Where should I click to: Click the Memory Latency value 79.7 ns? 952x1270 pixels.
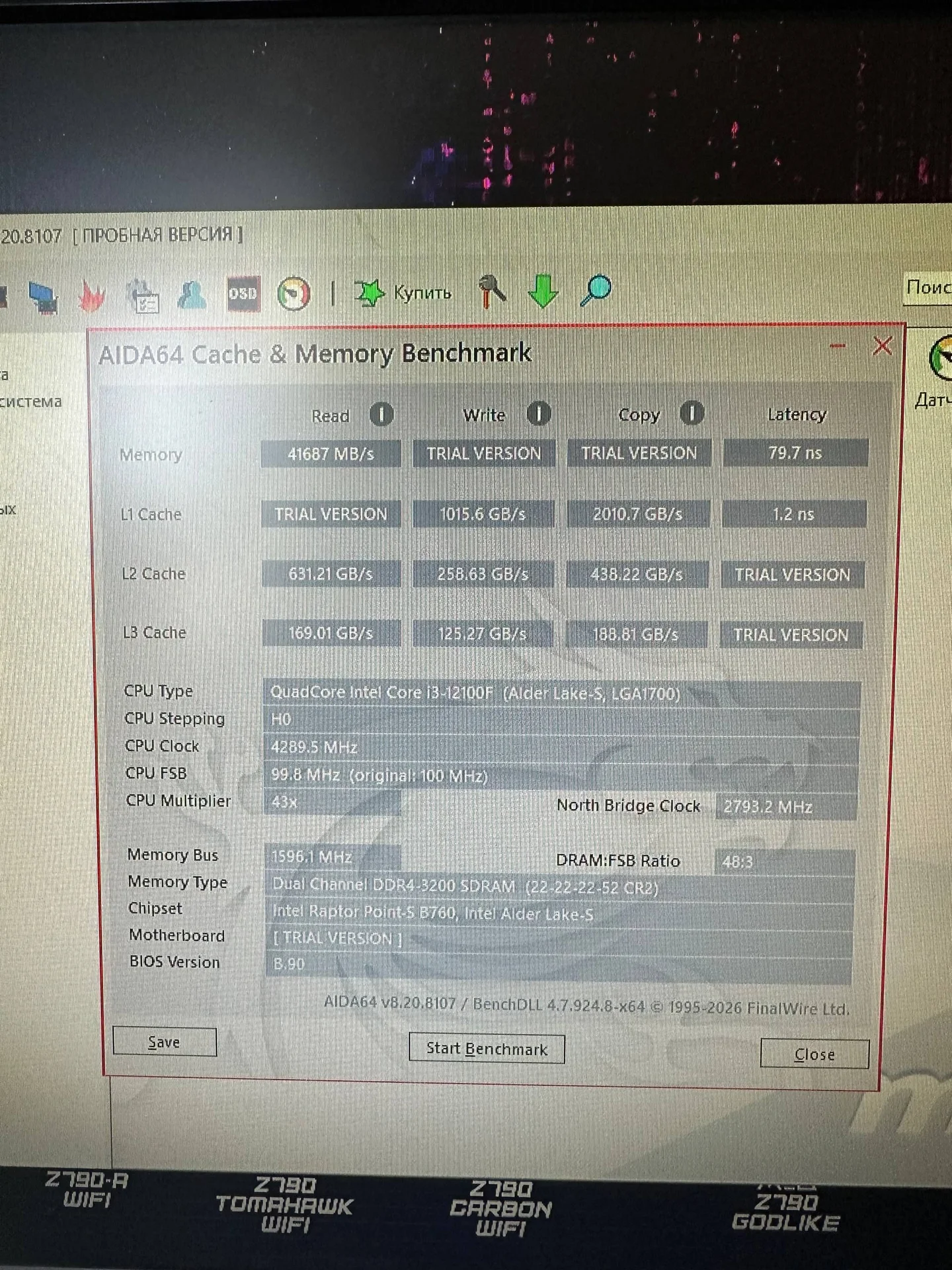pos(795,452)
